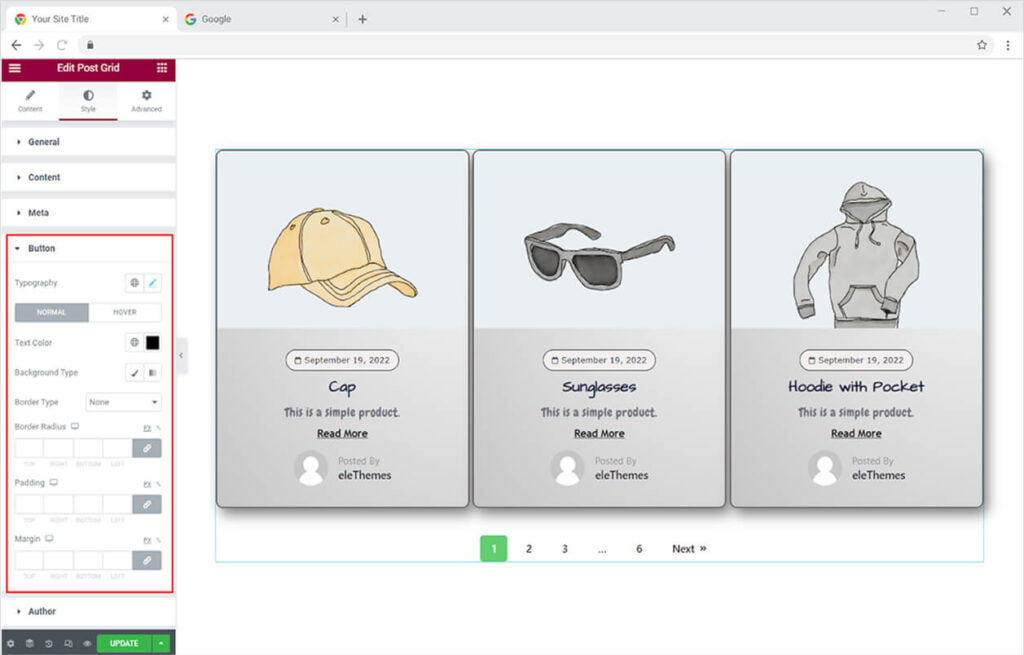The image size is (1024, 655).
Task: Toggle linked values for Padding
Action: click(x=147, y=505)
